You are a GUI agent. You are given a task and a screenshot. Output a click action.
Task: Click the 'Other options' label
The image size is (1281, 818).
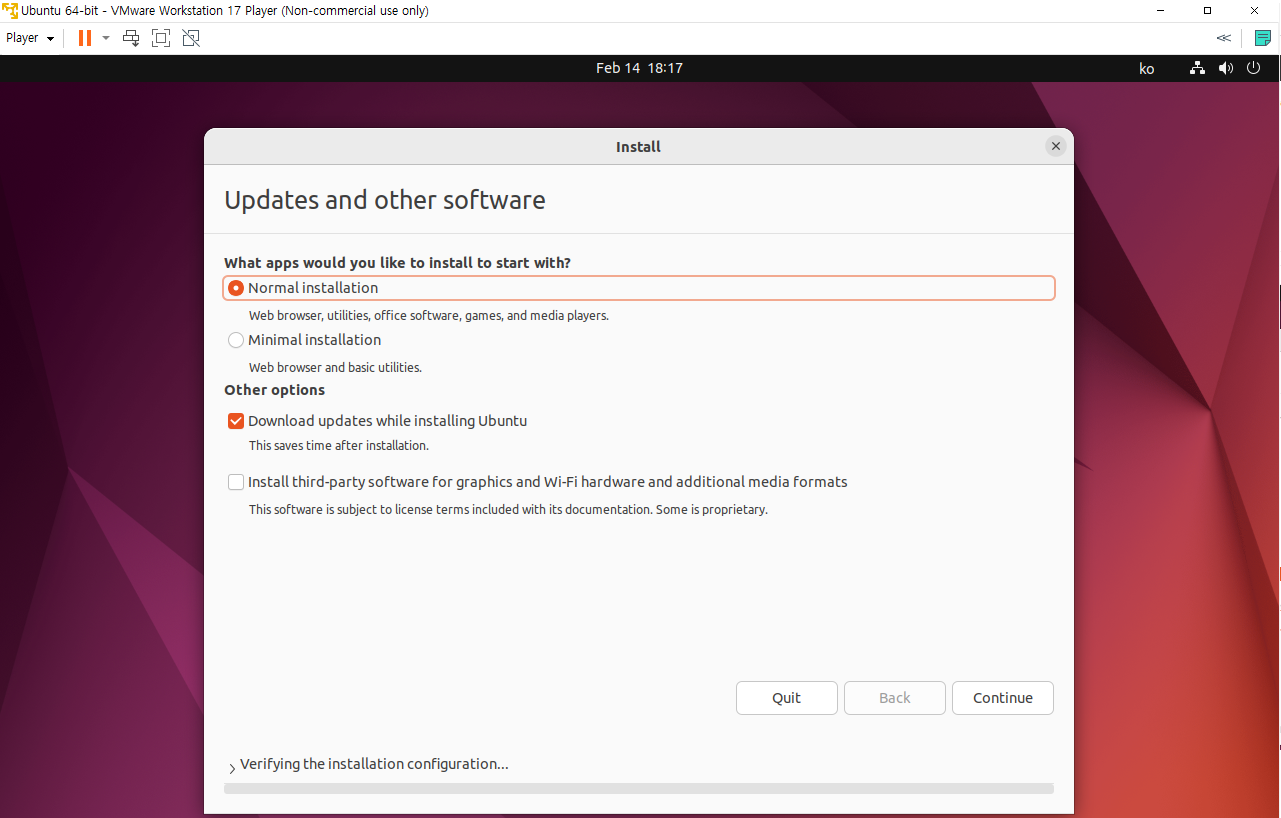[x=274, y=390]
